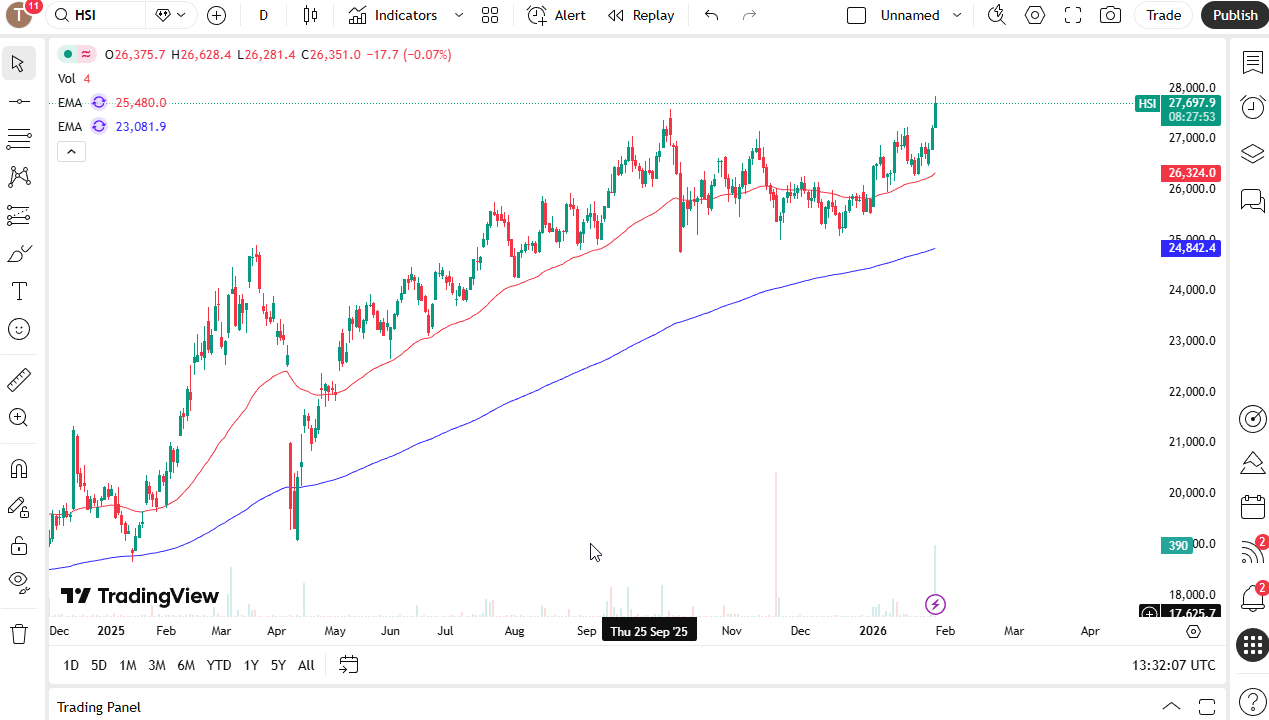Select the trend line drawing tool
This screenshot has width=1269, height=720.
pos(18,102)
